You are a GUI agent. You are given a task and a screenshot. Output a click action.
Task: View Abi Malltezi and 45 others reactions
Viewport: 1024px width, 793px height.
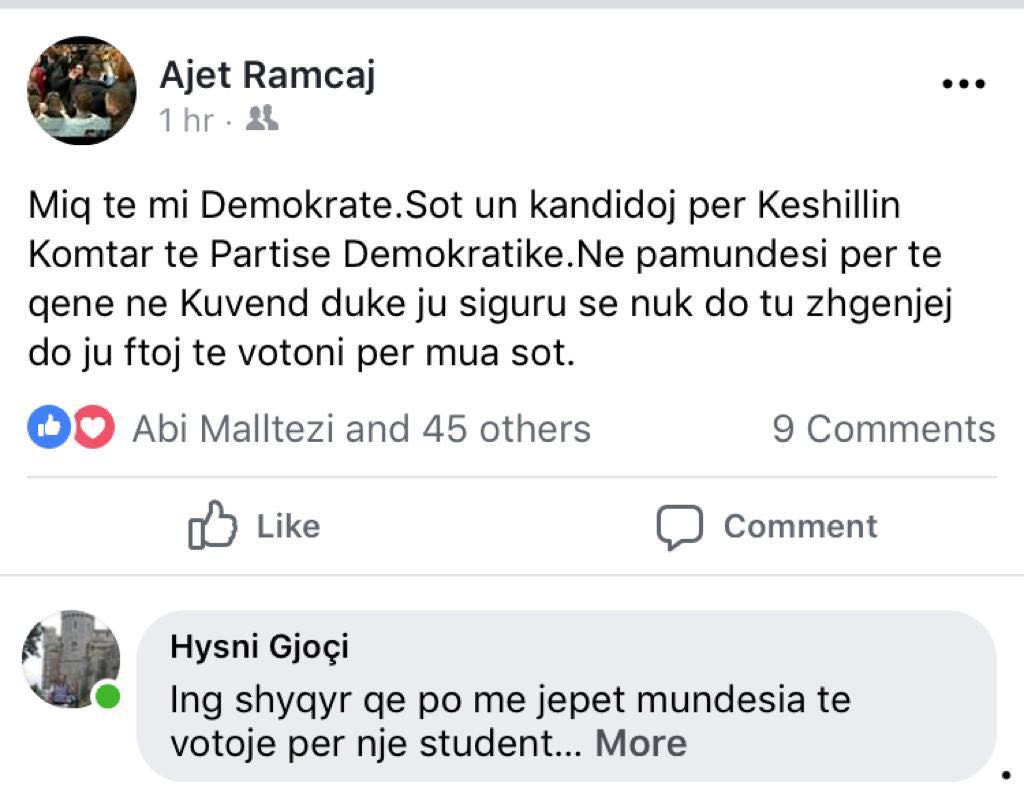(361, 429)
